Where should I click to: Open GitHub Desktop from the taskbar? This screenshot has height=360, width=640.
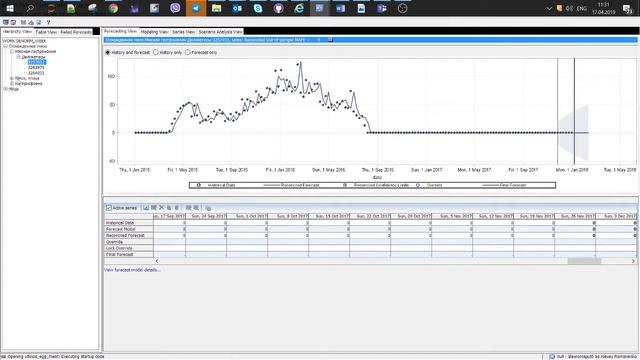coord(278,8)
